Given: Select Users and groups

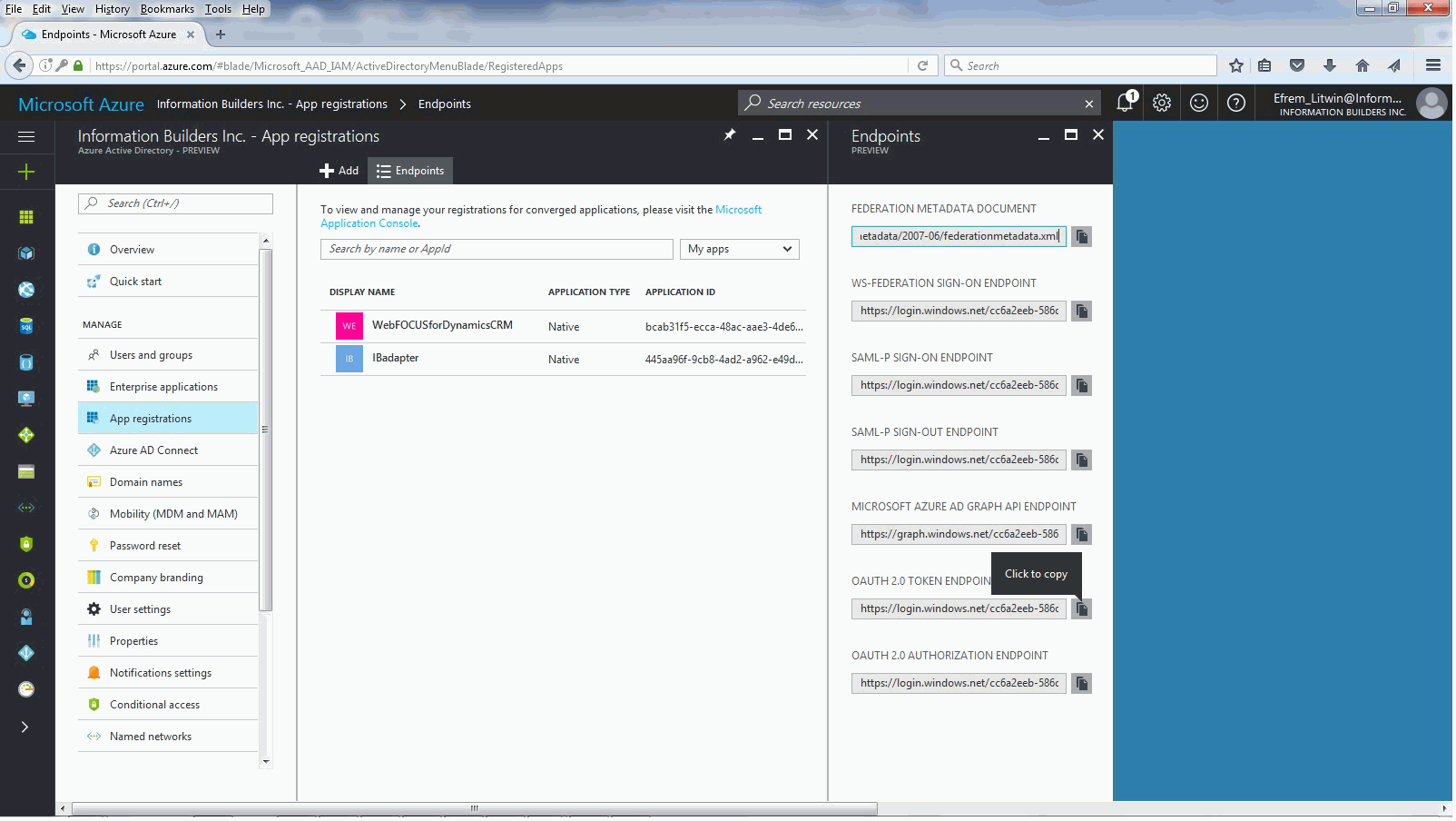Looking at the screenshot, I should pyautogui.click(x=168, y=355).
